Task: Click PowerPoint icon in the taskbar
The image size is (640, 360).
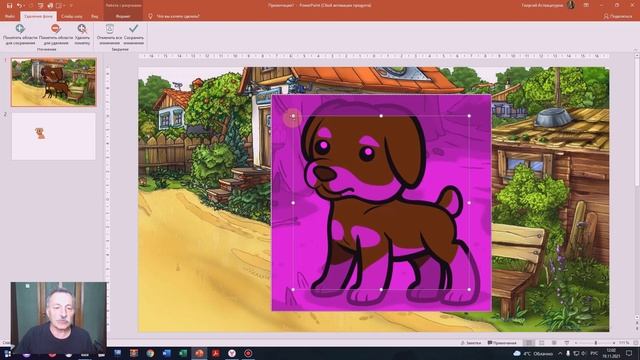Action: click(x=199, y=353)
